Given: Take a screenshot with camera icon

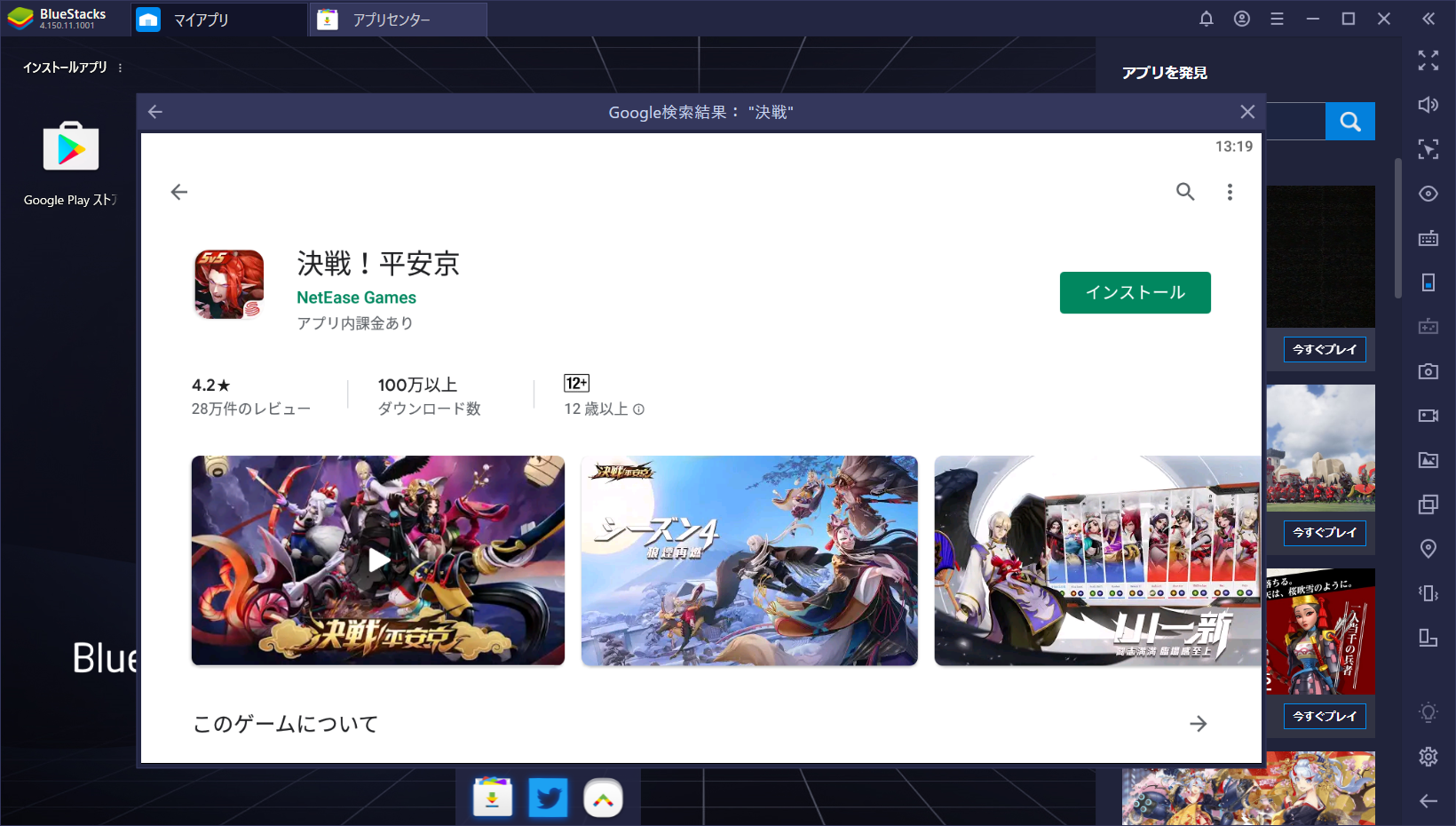Looking at the screenshot, I should (x=1428, y=371).
